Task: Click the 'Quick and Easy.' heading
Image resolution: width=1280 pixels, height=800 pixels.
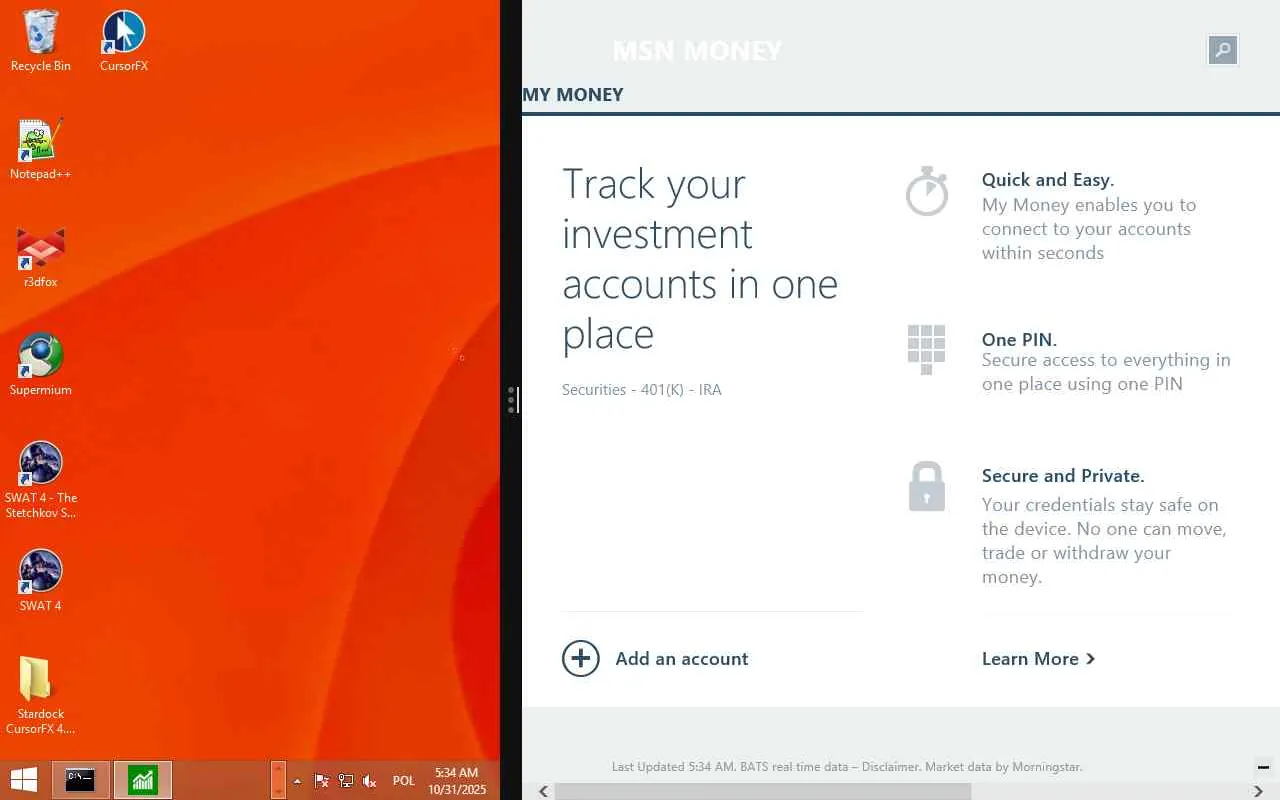Action: 1048,180
